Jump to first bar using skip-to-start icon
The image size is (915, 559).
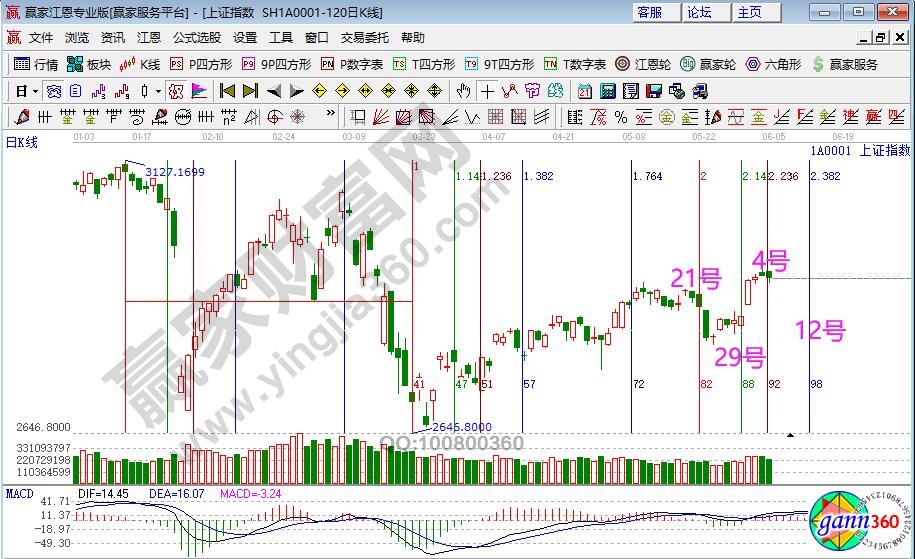tap(227, 90)
